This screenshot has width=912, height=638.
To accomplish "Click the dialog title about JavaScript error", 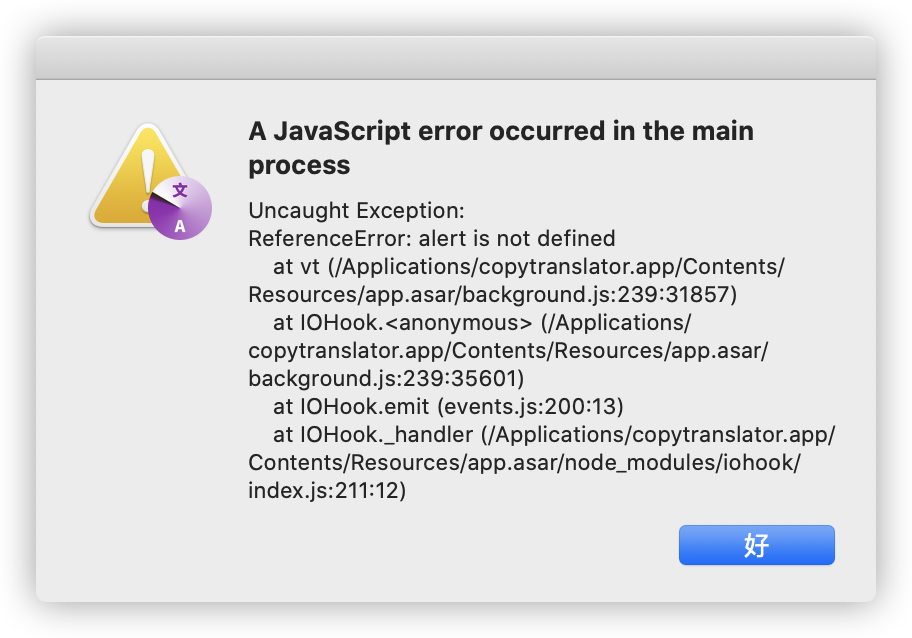I will point(500,131).
